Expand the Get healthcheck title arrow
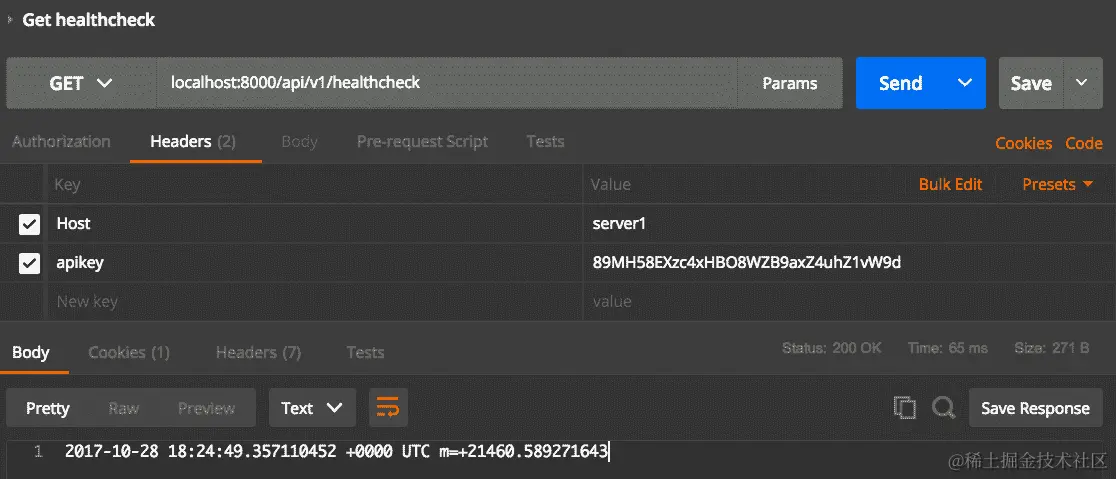This screenshot has width=1116, height=479. (10, 19)
